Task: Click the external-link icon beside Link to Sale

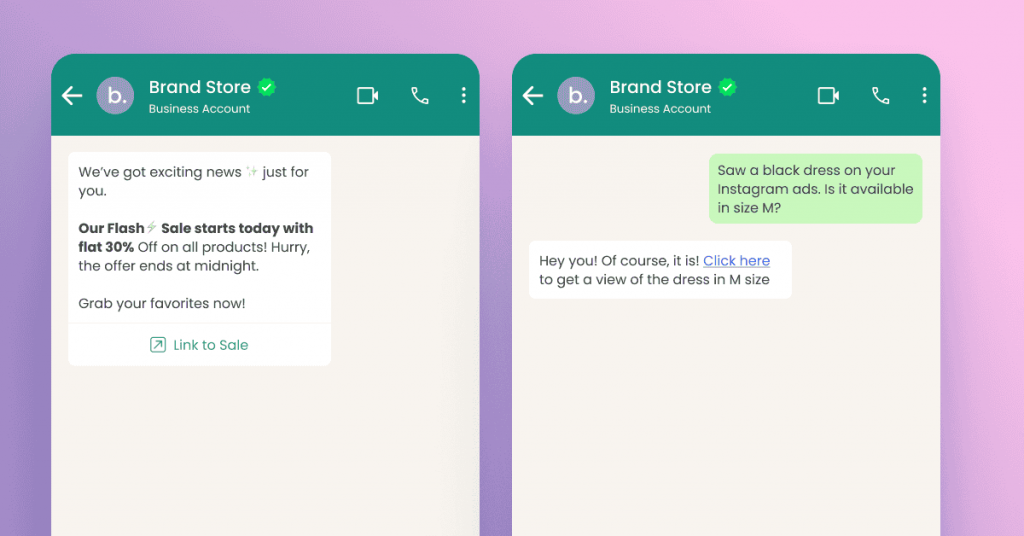Action: [157, 345]
